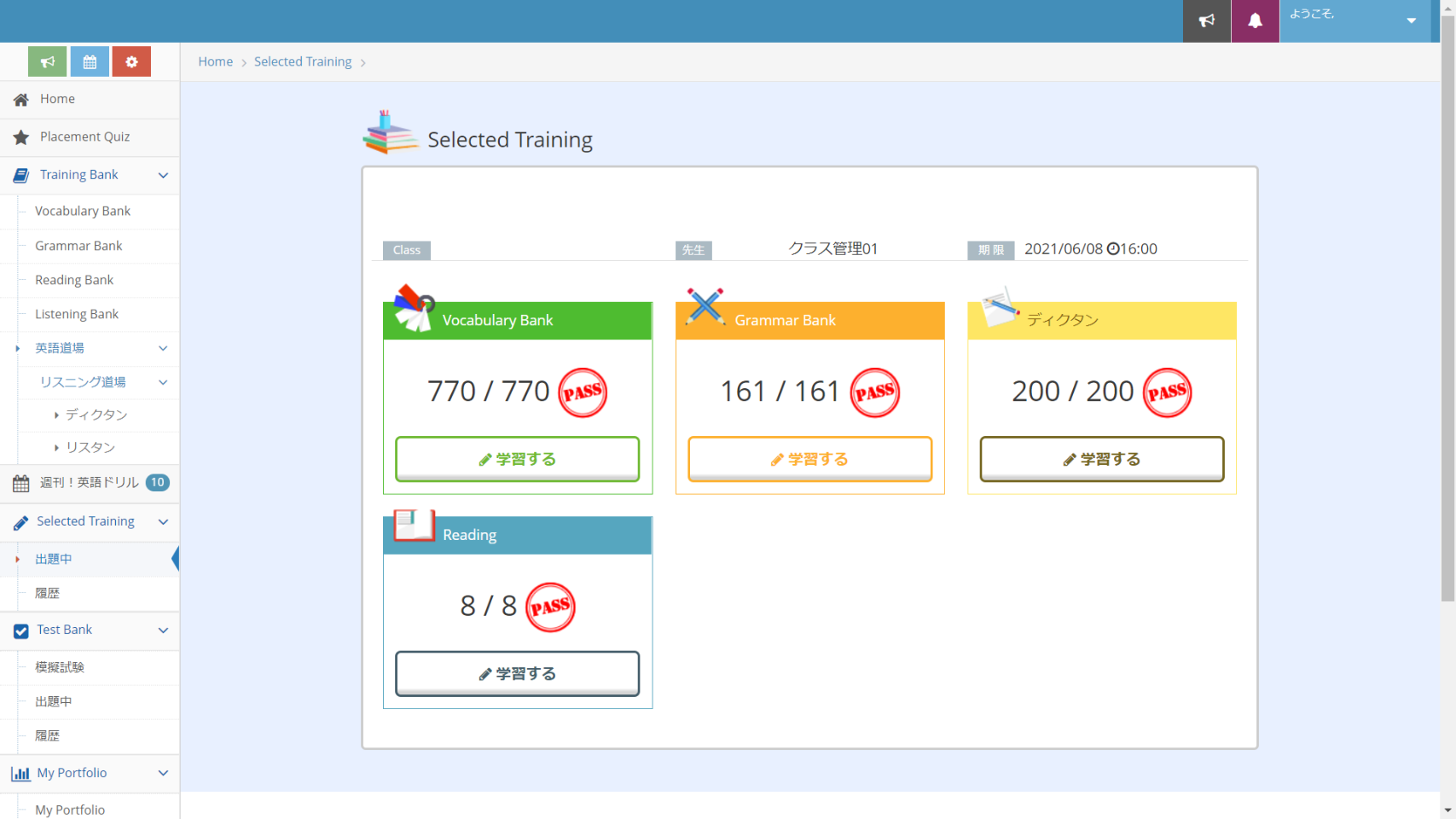Click the green megaphone button in sidebar
The height and width of the screenshot is (819, 1456).
pyautogui.click(x=47, y=61)
